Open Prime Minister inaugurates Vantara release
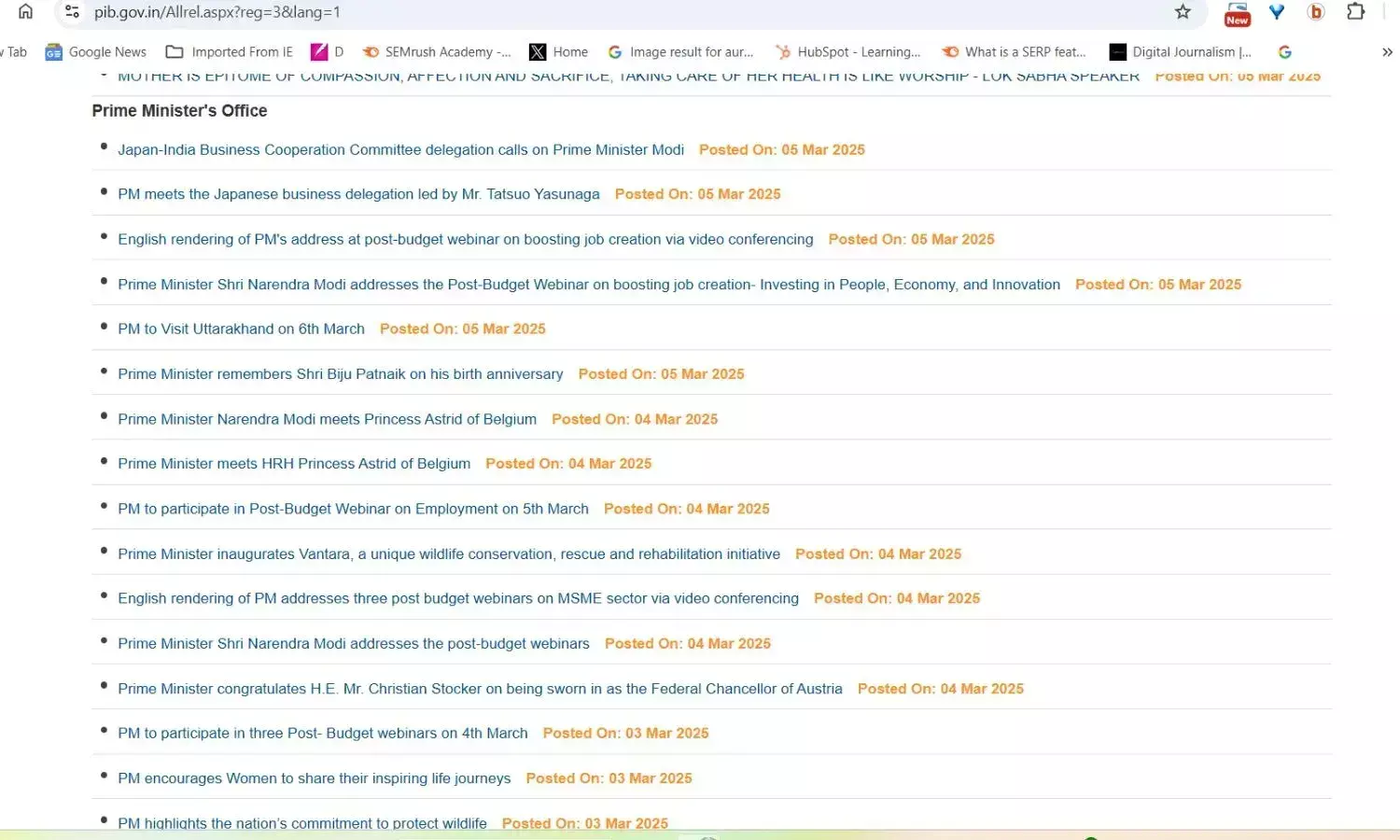This screenshot has width=1400, height=840. 448,553
